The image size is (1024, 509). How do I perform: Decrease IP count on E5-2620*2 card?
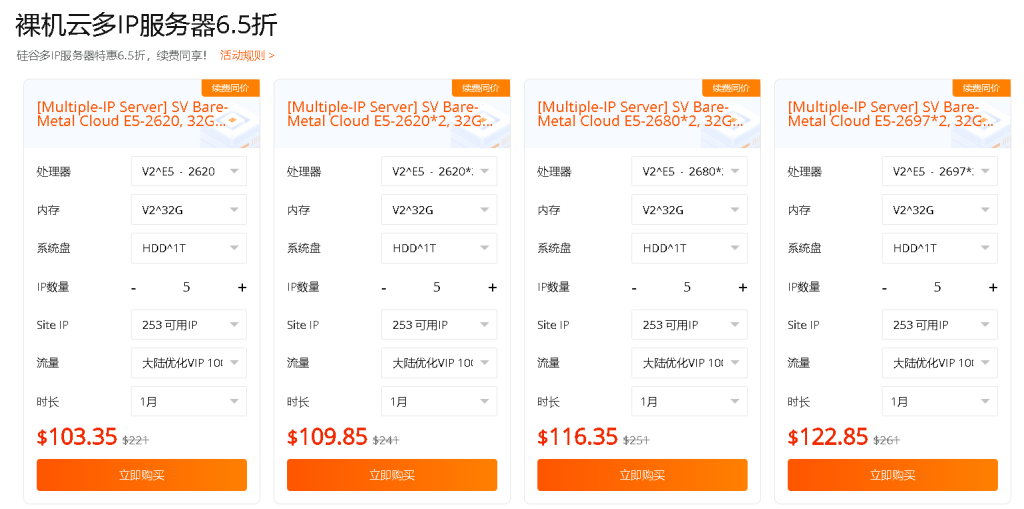[x=384, y=288]
